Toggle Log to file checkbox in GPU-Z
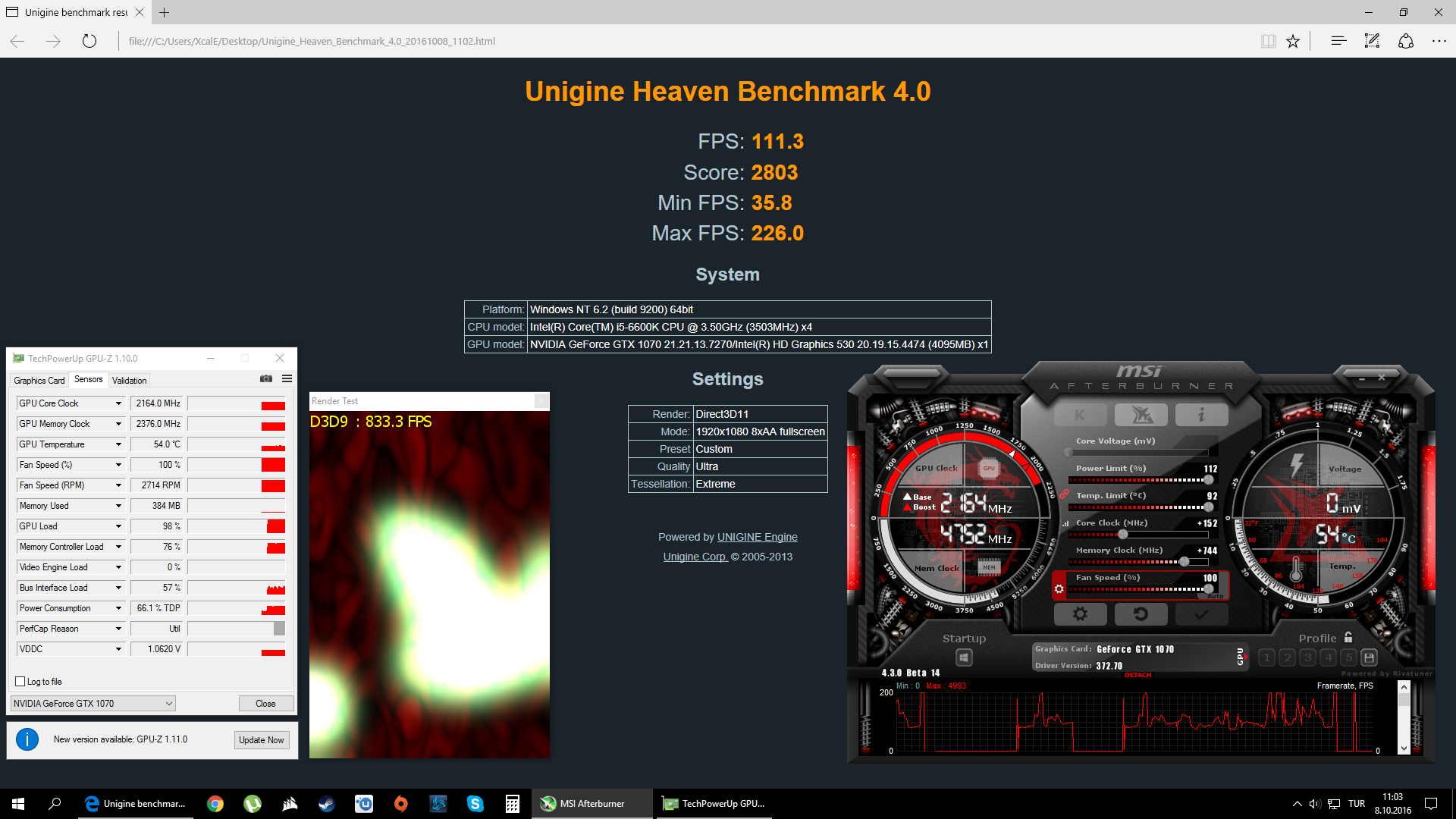 click(x=20, y=682)
